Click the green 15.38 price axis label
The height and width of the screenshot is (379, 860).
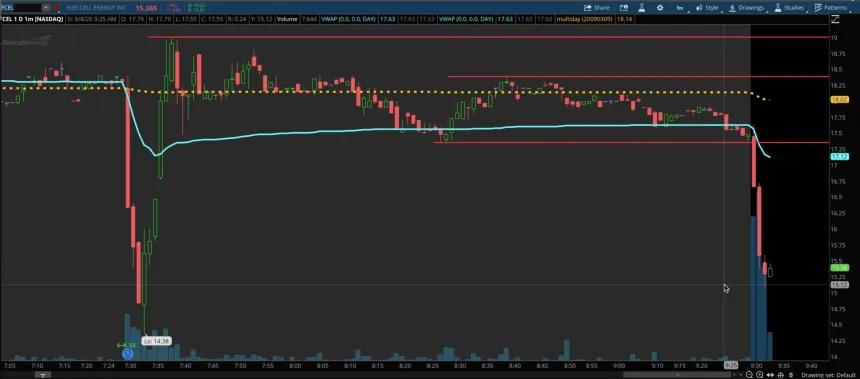click(x=840, y=268)
